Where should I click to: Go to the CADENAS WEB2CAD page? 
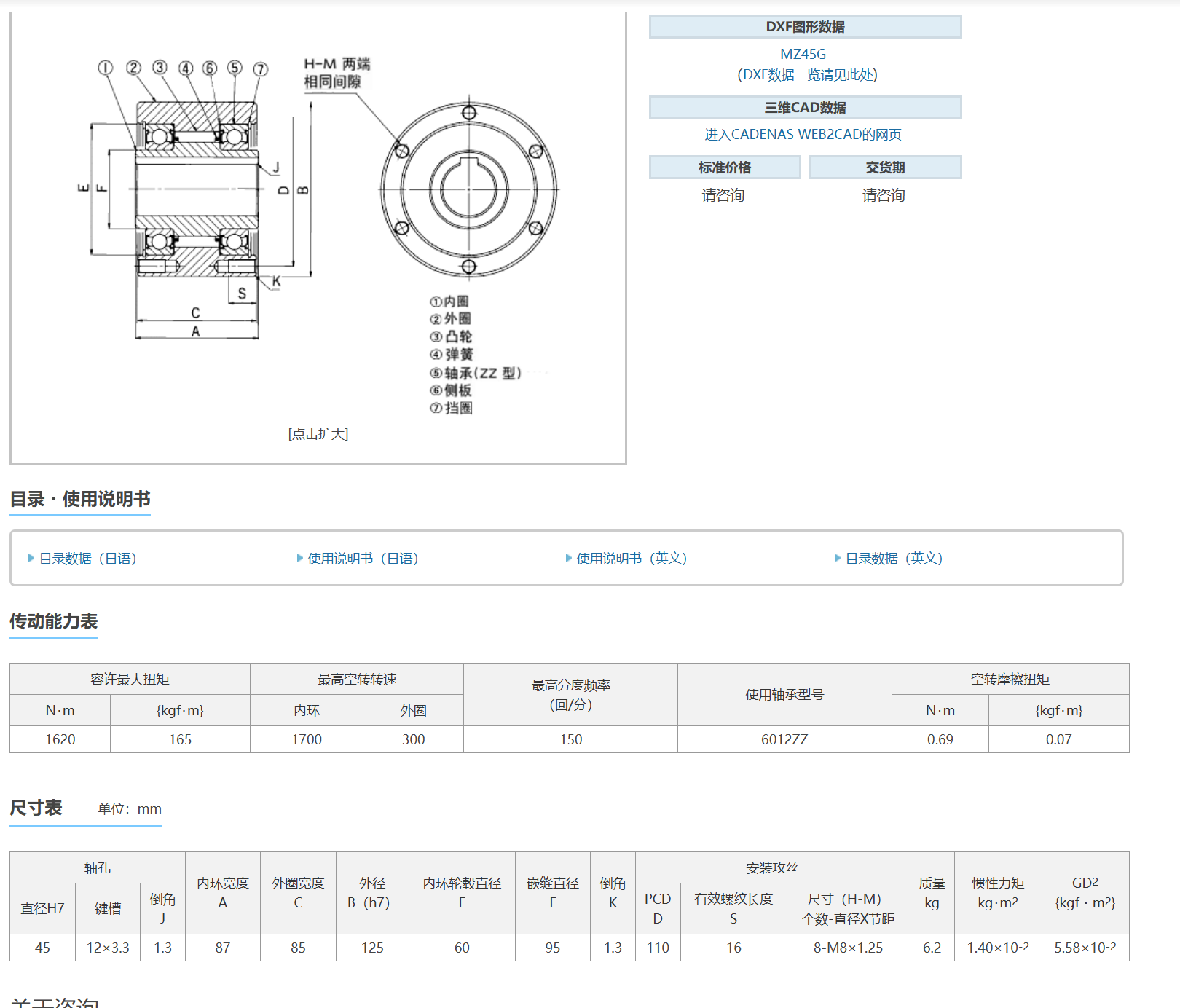tap(803, 135)
